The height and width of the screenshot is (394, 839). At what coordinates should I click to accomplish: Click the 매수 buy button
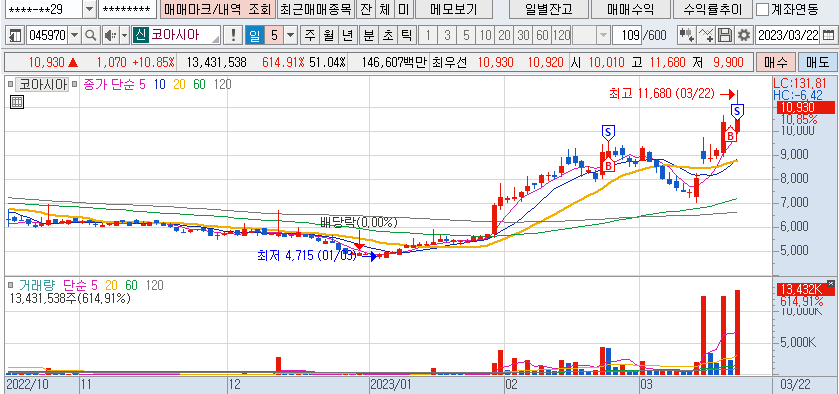[x=775, y=63]
